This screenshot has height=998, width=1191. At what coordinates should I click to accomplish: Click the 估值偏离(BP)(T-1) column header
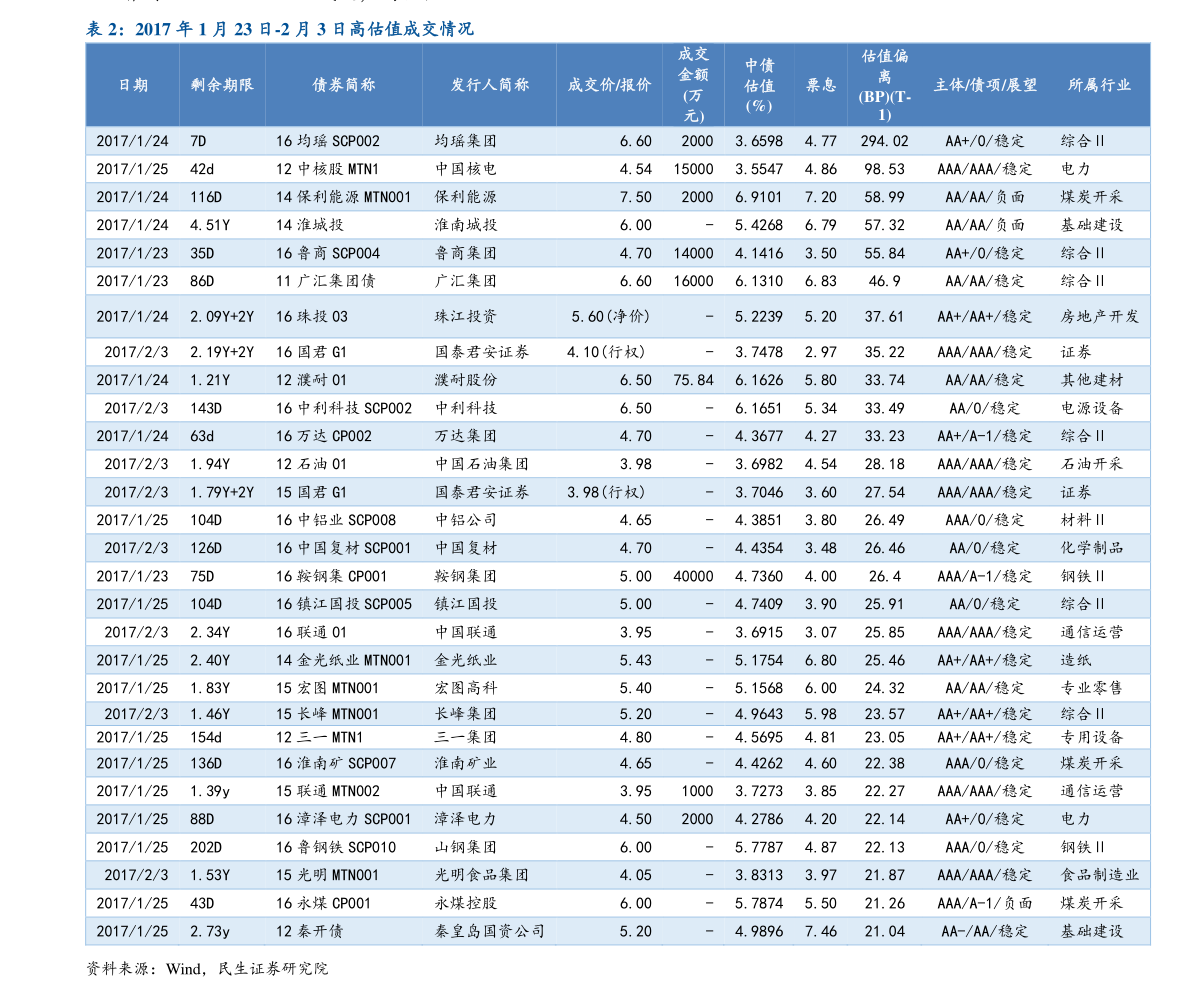[x=884, y=85]
